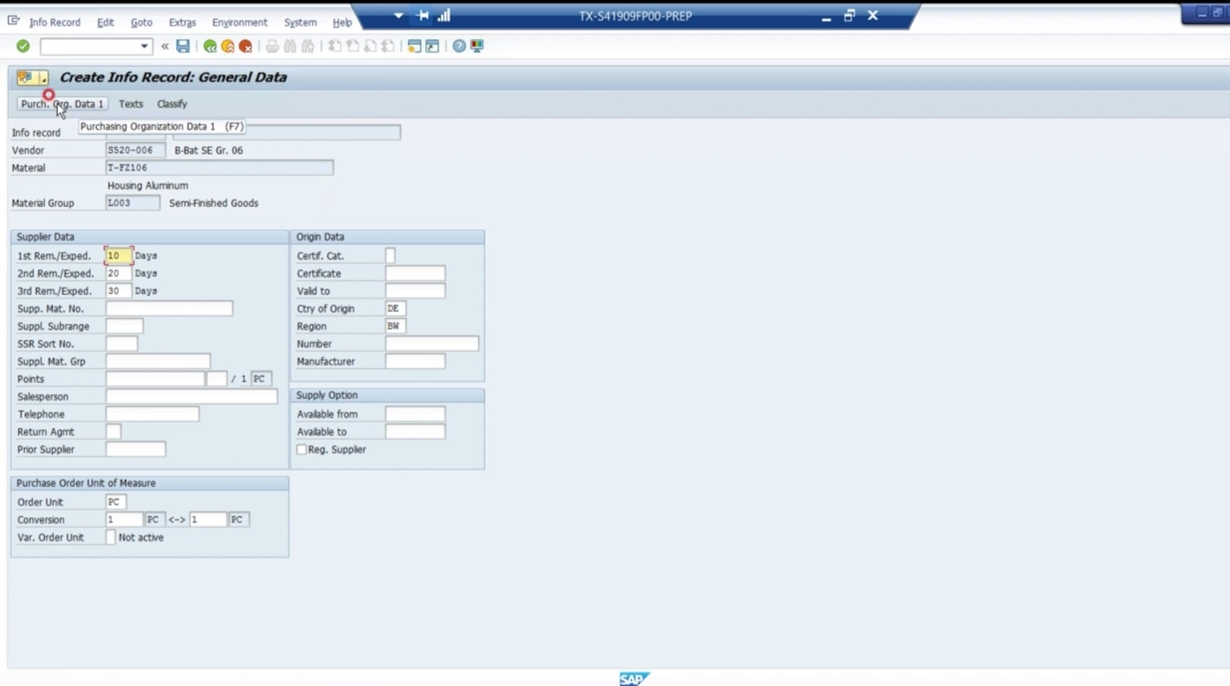Screen dimensions: 1230x686
Task: Click the Valid to field
Action: (415, 291)
